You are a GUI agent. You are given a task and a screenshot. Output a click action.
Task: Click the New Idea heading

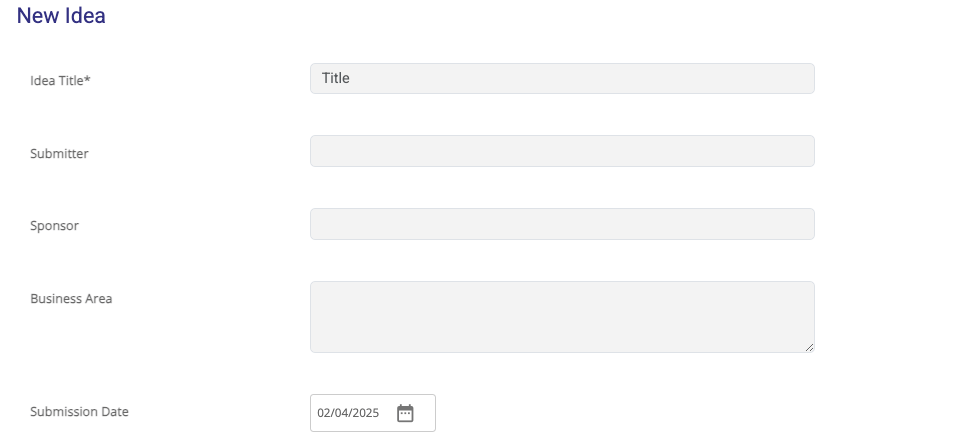coord(61,16)
